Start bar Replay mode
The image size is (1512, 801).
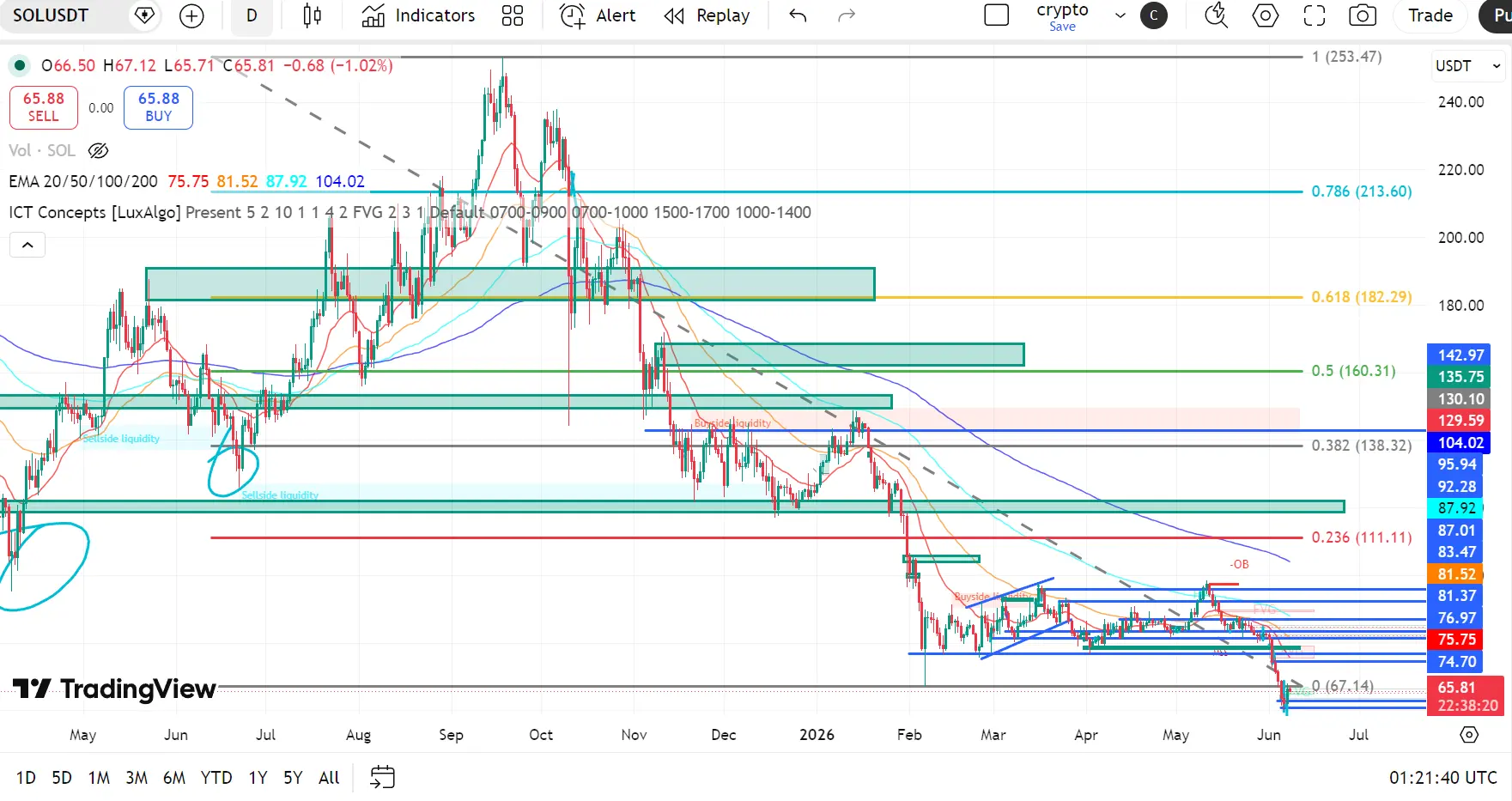[x=707, y=15]
